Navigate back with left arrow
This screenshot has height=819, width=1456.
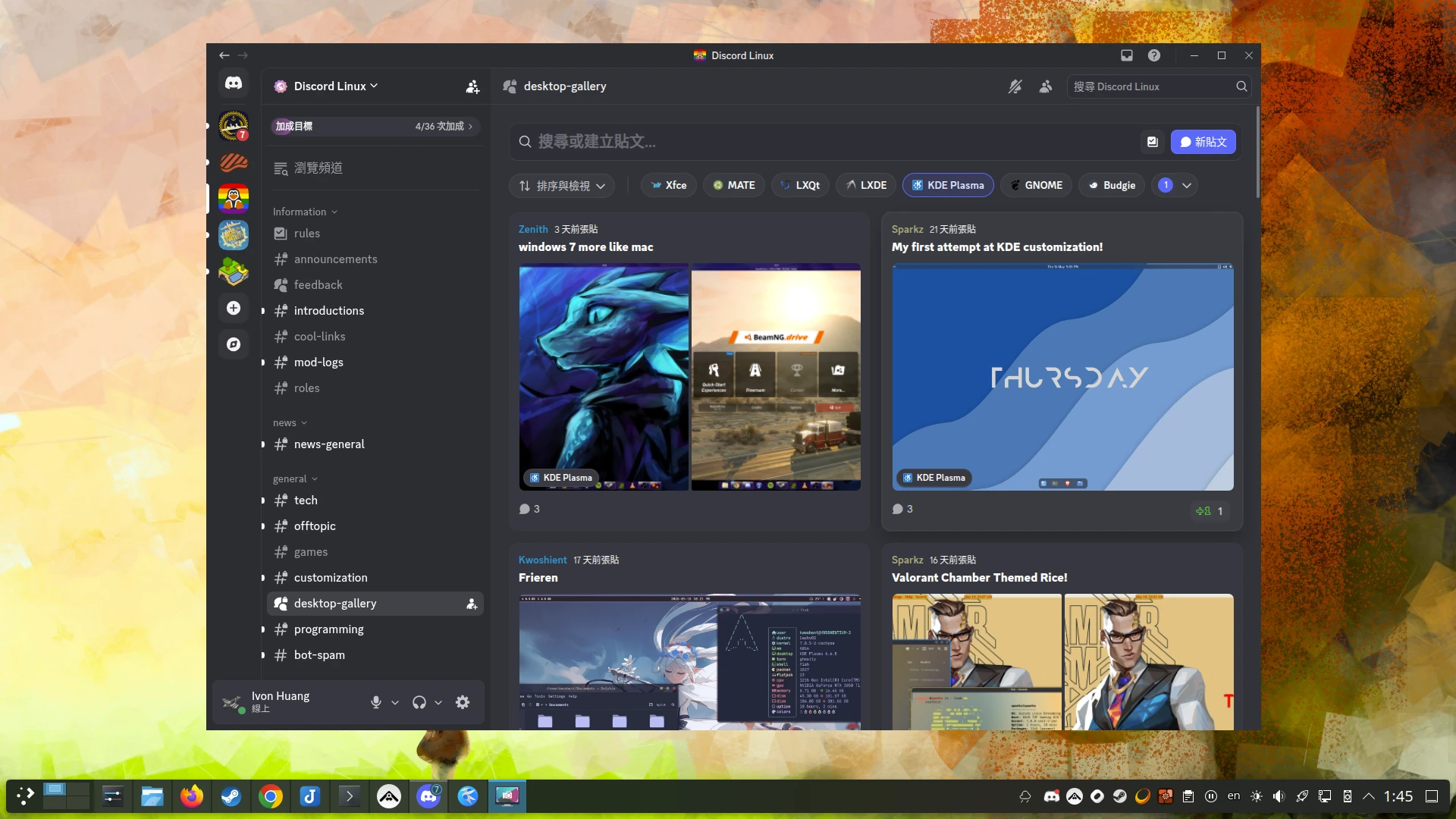coord(224,55)
